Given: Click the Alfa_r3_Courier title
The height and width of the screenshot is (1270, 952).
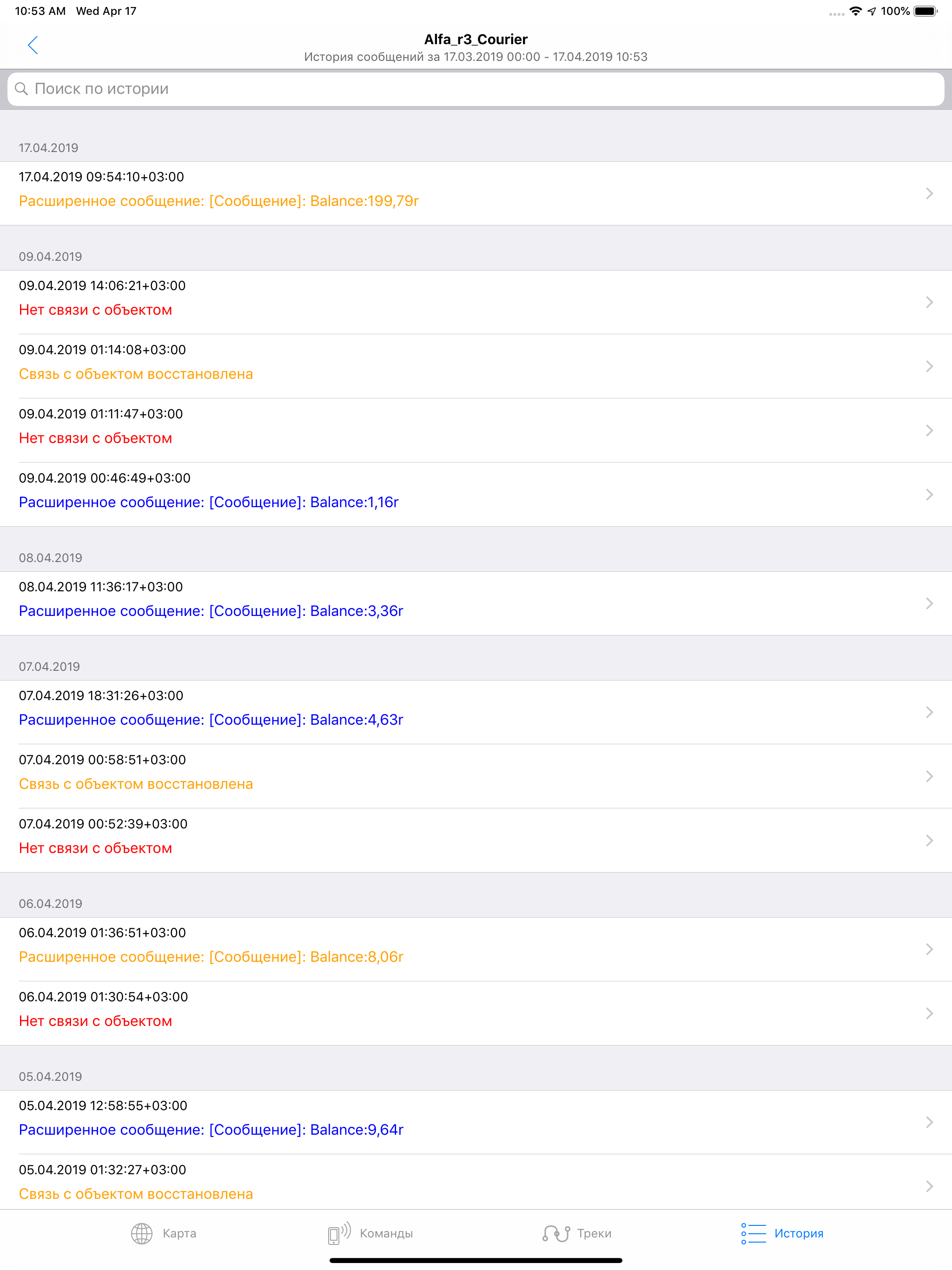Looking at the screenshot, I should (x=476, y=39).
